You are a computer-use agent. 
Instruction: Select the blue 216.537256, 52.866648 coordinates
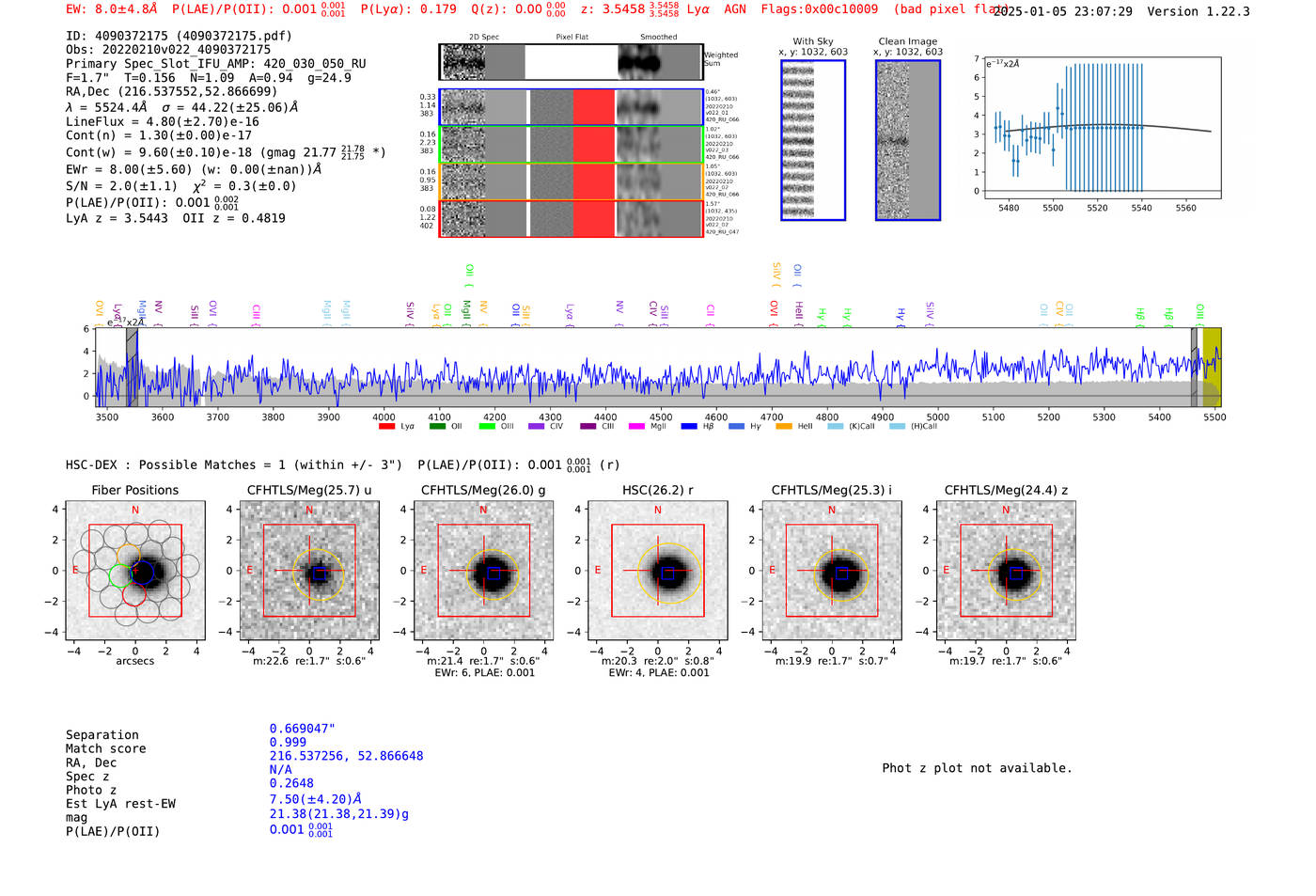[x=346, y=756]
